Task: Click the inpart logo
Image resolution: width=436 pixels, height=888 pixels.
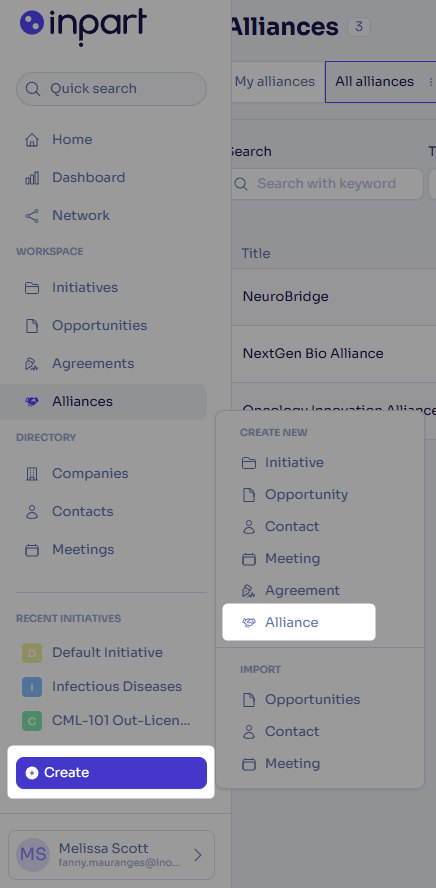Action: pyautogui.click(x=83, y=25)
